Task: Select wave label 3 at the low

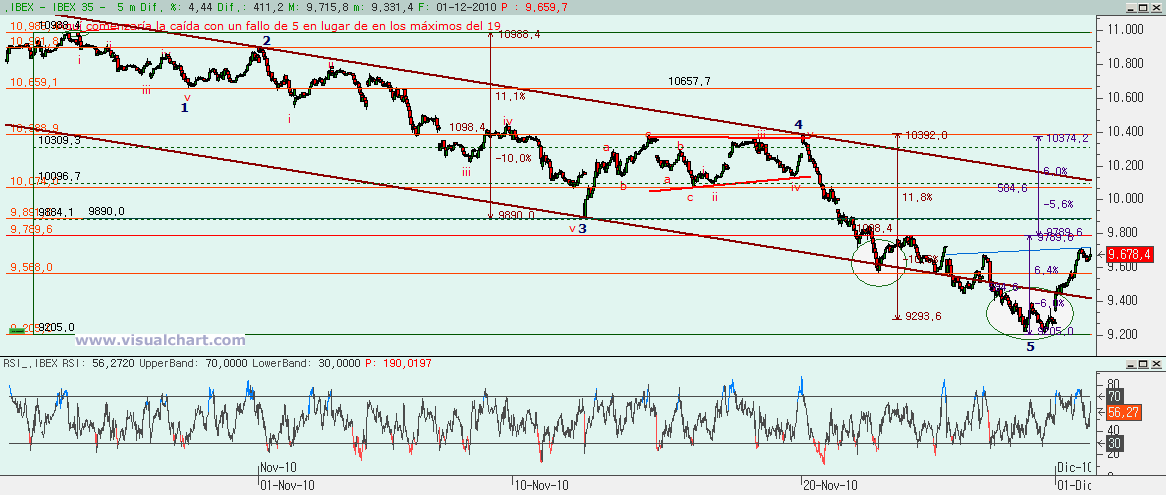Action: pyautogui.click(x=582, y=229)
